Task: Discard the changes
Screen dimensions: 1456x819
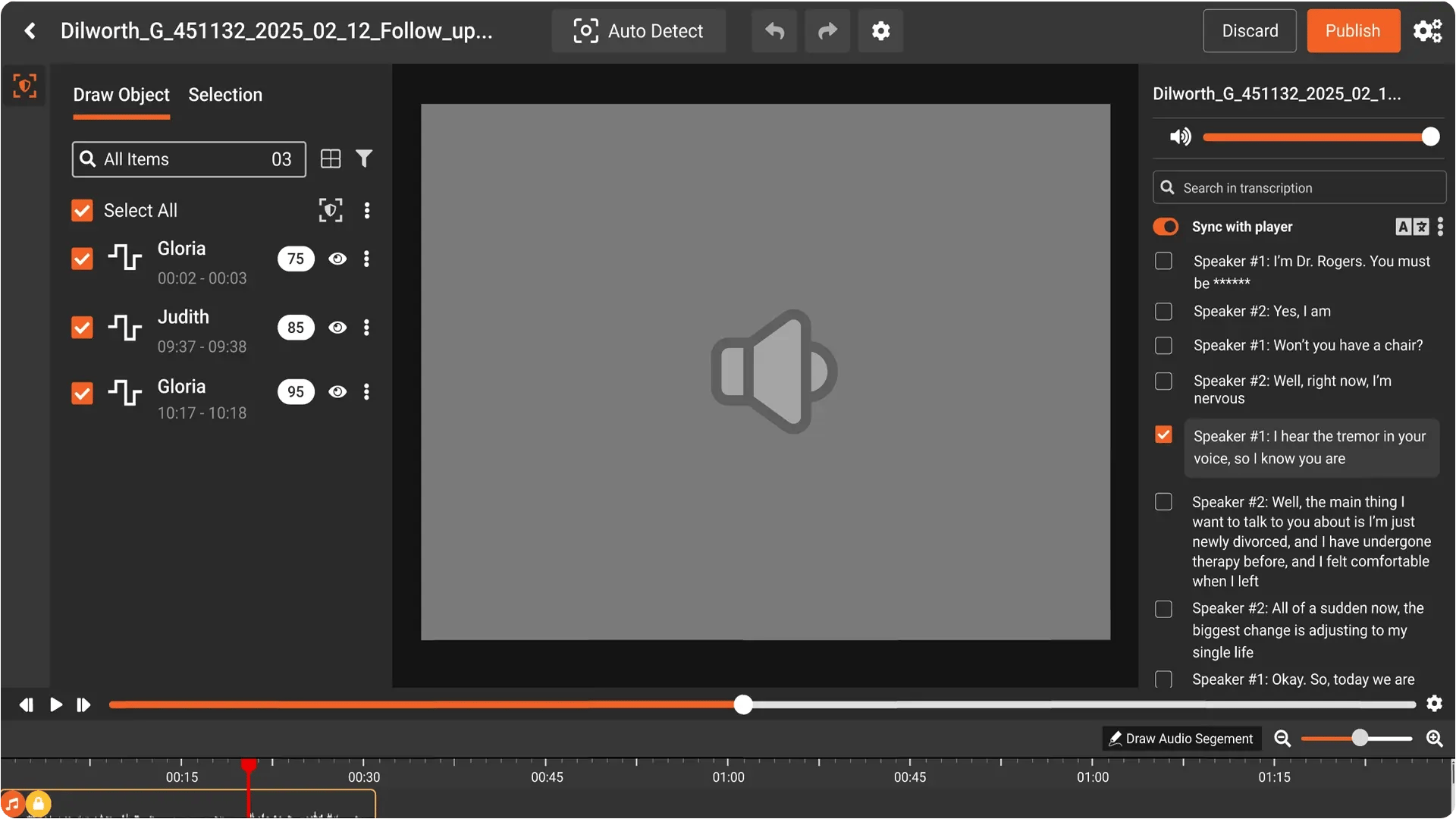Action: (x=1250, y=31)
